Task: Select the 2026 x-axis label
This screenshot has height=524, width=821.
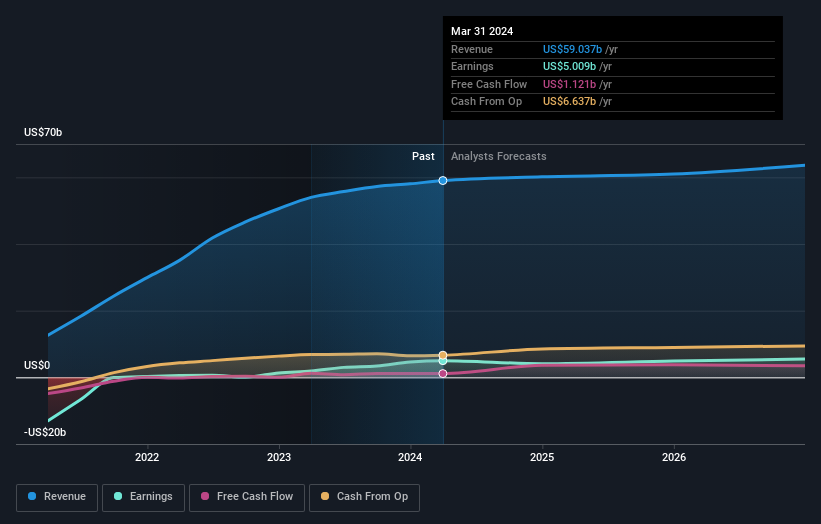Action: tap(674, 457)
